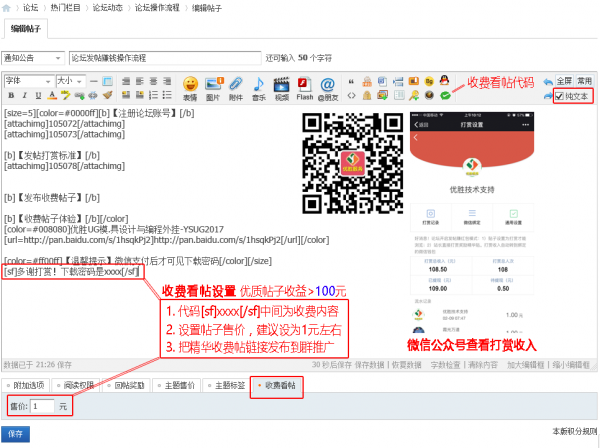This screenshot has width=600, height=448.
Task: Click the 售价 price input field
Action: (x=42, y=406)
